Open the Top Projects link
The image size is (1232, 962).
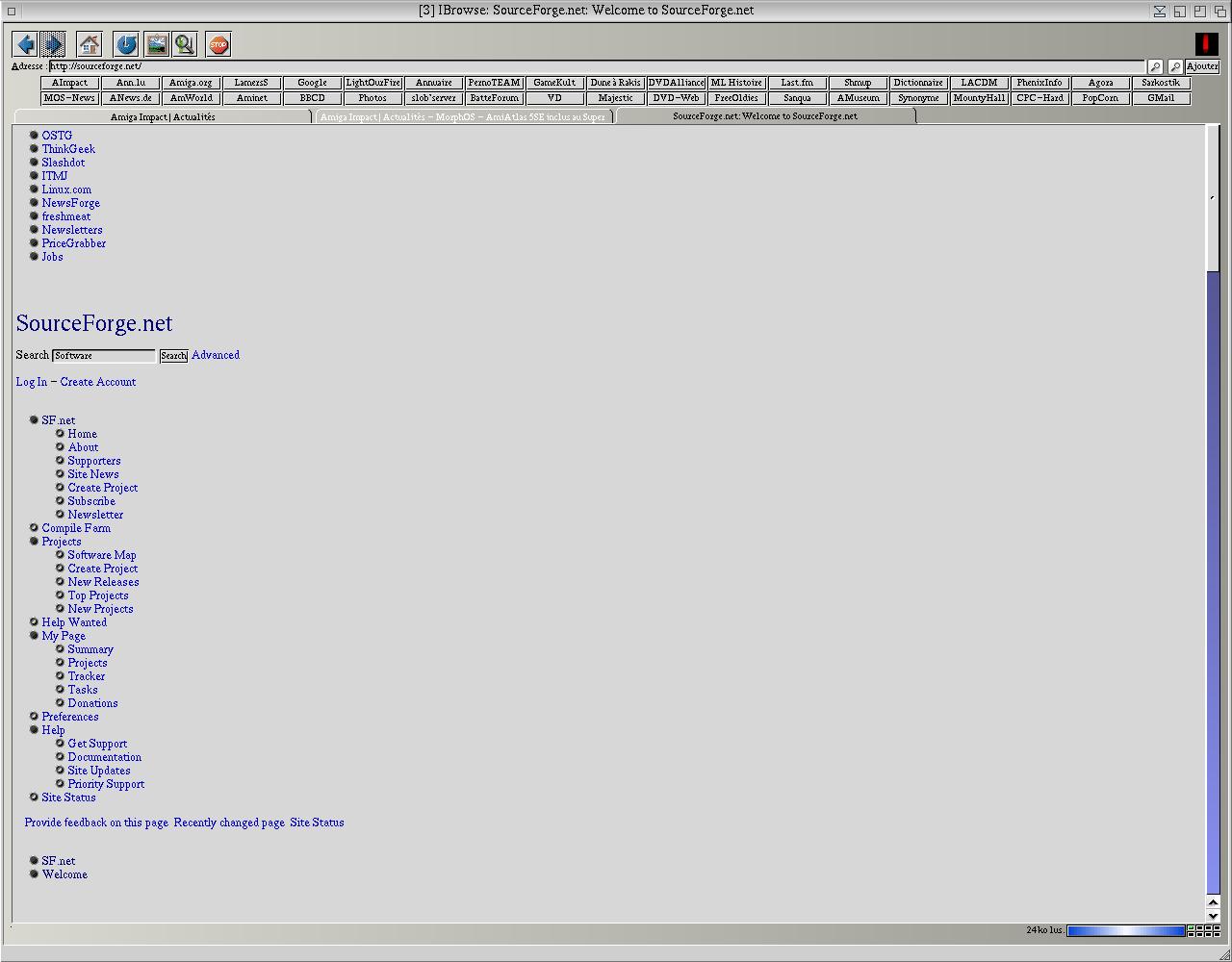pos(98,595)
